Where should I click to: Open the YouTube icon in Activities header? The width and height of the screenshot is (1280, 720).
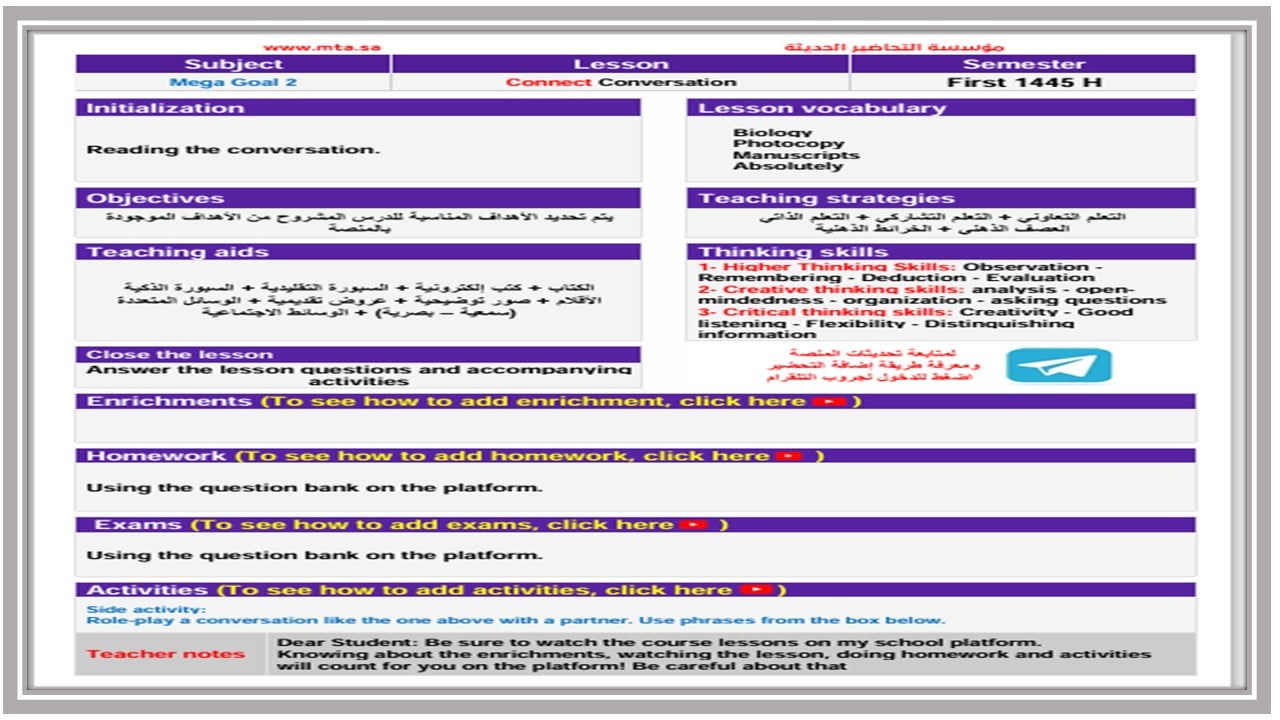point(757,590)
